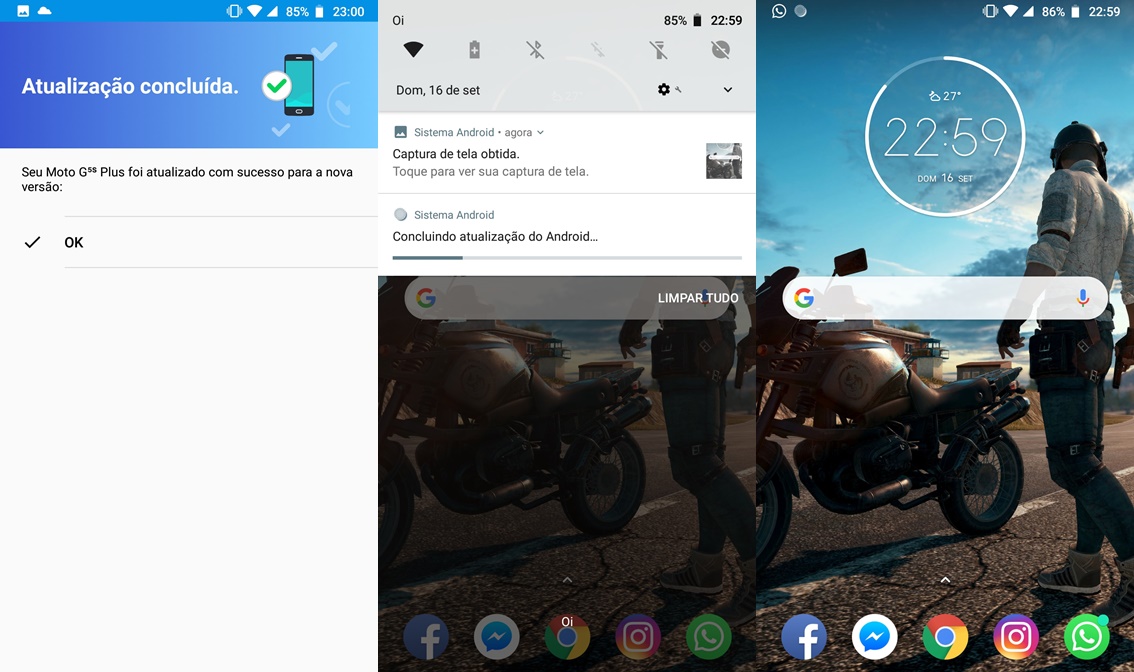Click the battery icon beside 86% on home screen

coord(1075,12)
